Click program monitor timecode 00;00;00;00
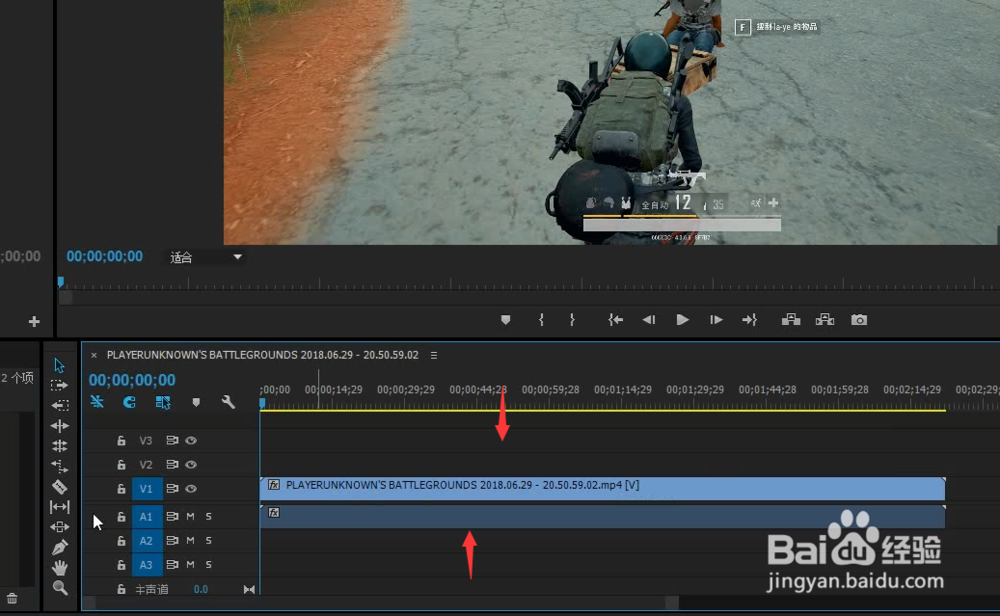The width and height of the screenshot is (1000, 616). click(105, 256)
